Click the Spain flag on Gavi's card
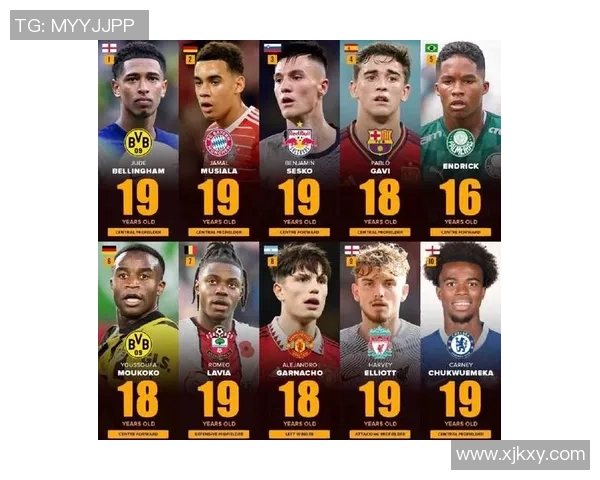Image resolution: width=600 pixels, height=480 pixels. click(351, 48)
